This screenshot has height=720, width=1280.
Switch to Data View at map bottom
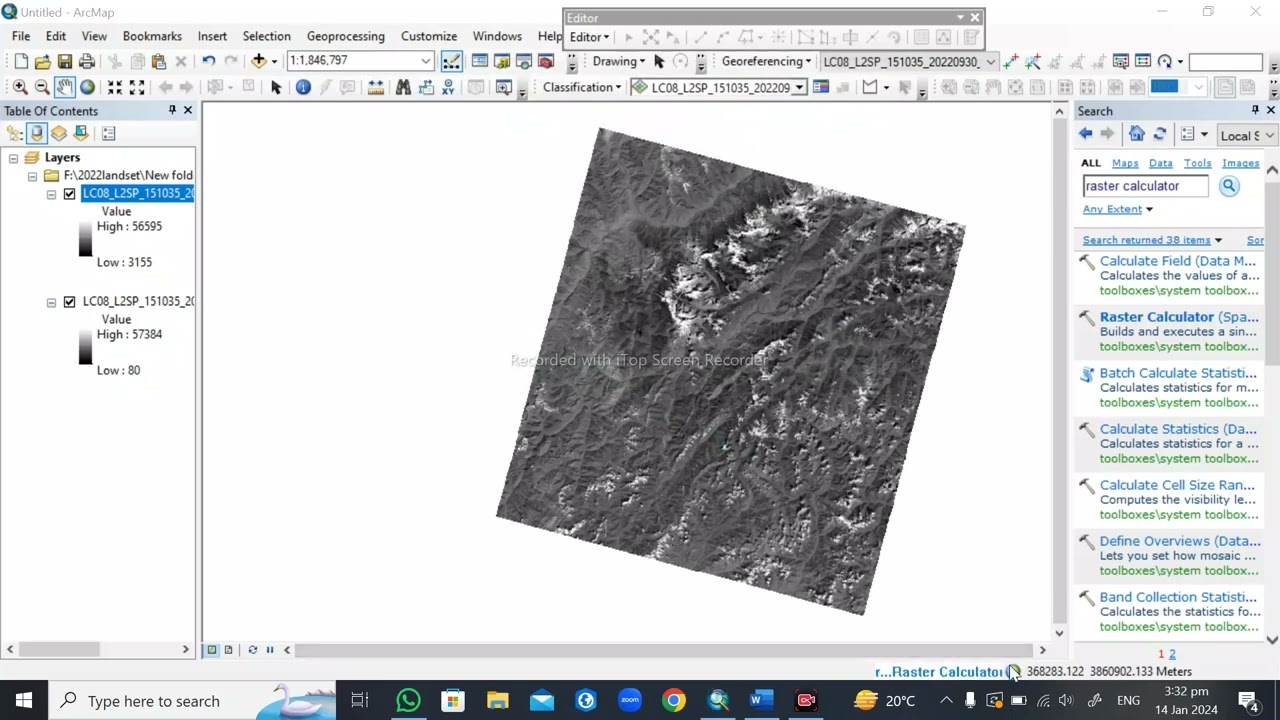pos(212,650)
